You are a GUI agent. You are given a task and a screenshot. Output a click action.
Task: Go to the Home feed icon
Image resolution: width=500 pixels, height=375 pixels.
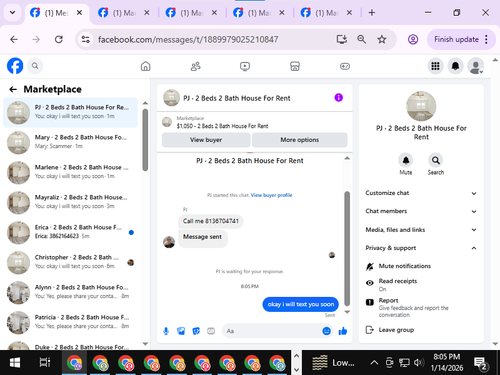145,66
